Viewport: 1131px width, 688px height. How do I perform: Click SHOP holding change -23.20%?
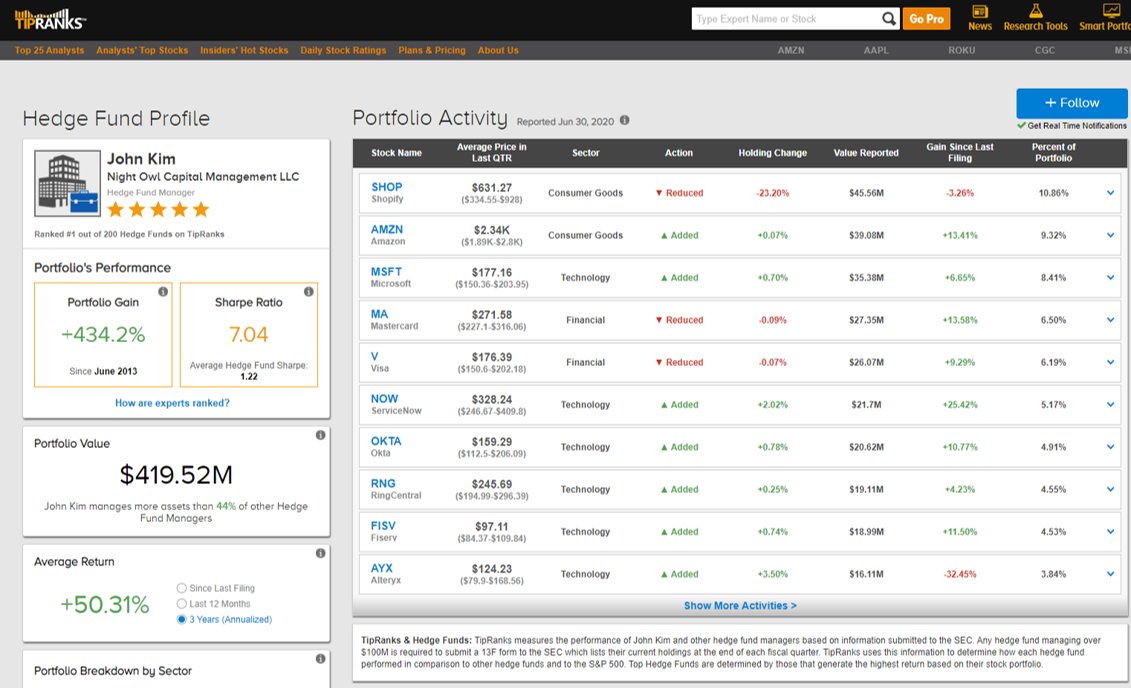[773, 193]
